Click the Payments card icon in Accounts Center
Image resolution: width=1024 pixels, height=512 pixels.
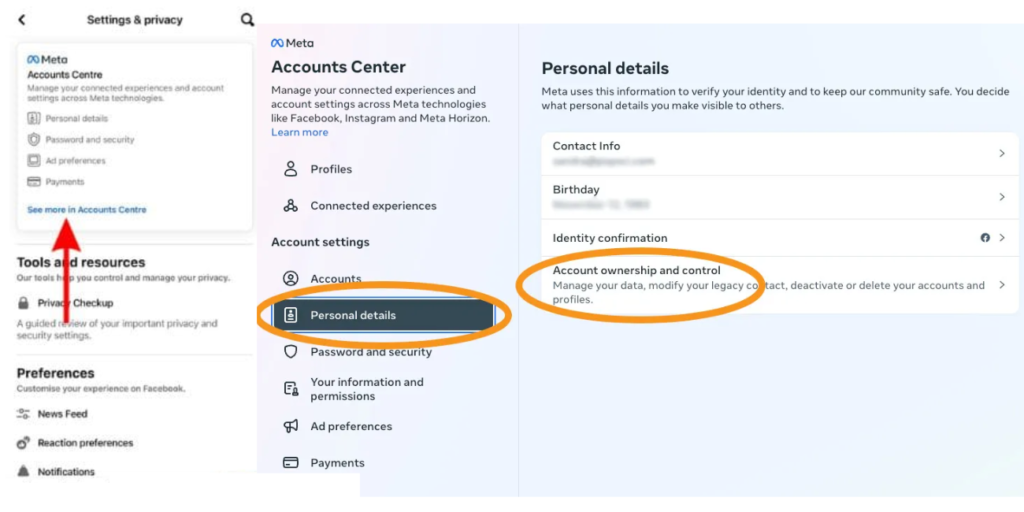(291, 463)
